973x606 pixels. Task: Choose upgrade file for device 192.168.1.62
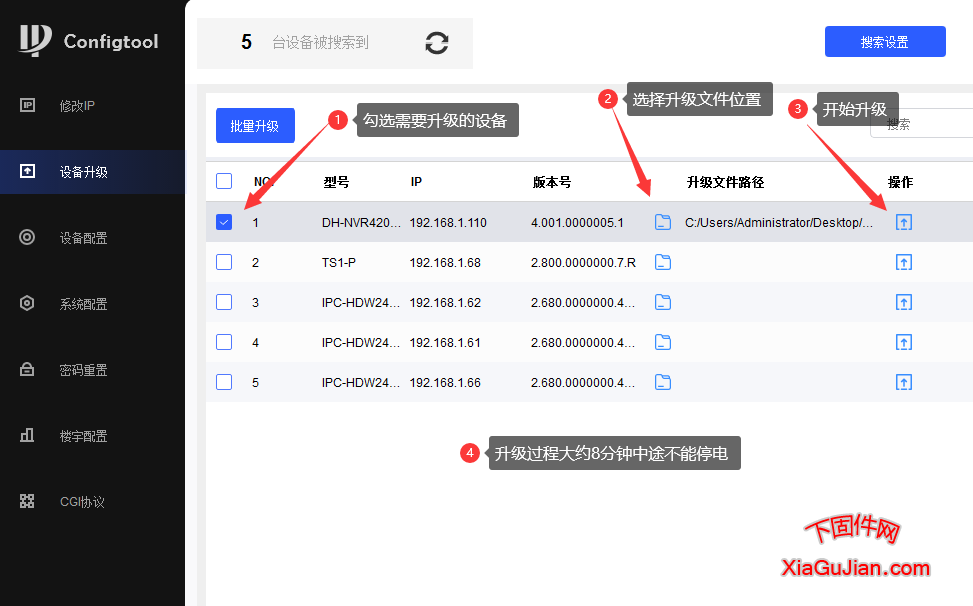tap(662, 302)
